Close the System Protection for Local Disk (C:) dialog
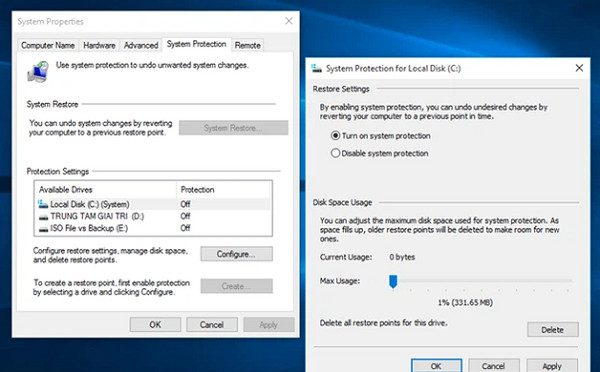The image size is (600, 372). [x=579, y=68]
